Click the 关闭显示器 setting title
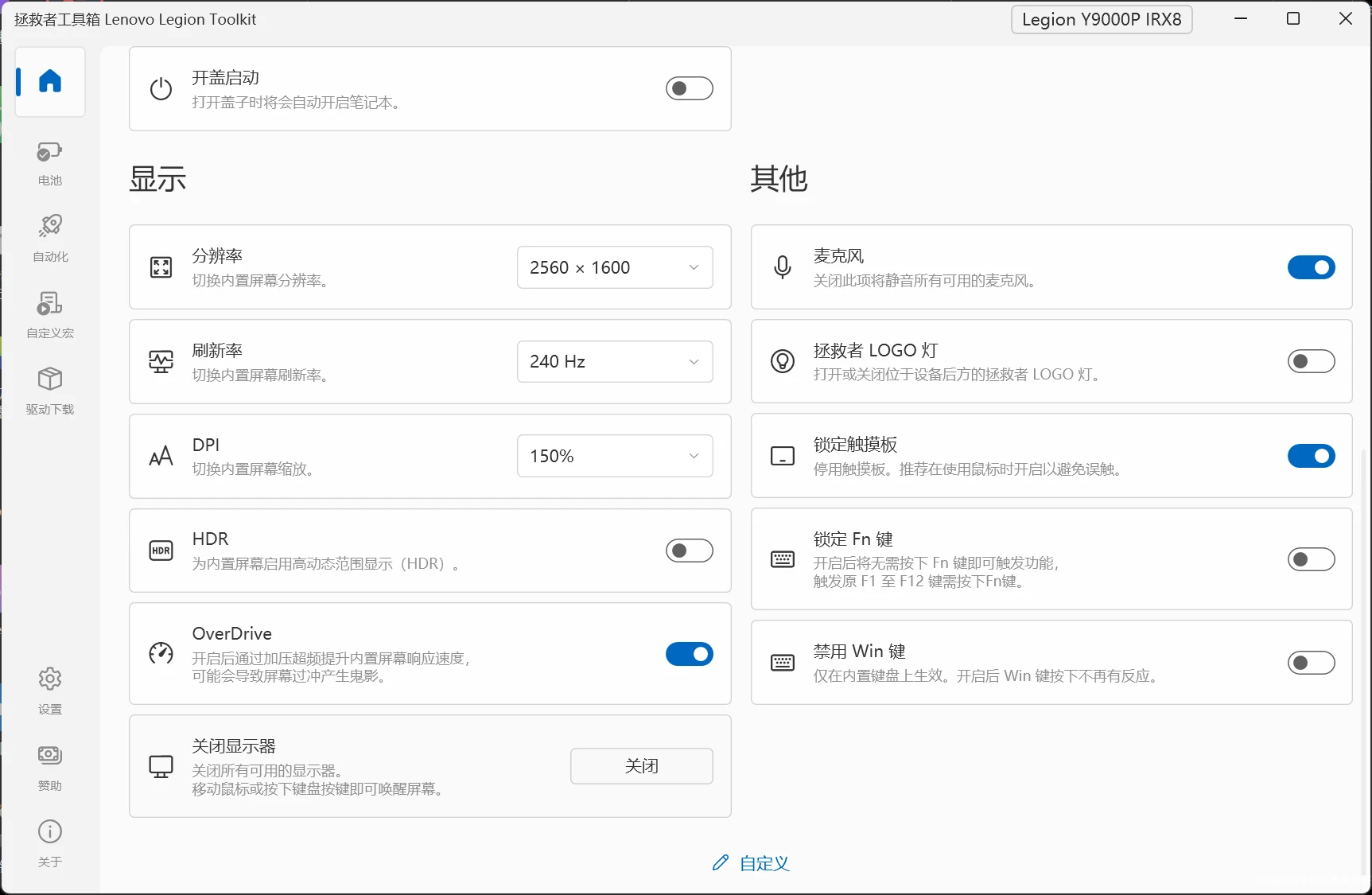 (x=234, y=746)
